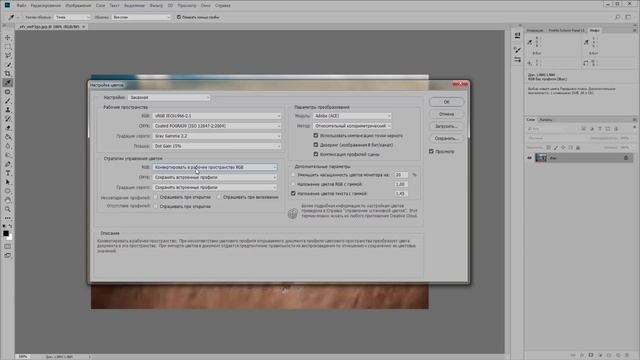Open the workspace switcher icon
The height and width of the screenshot is (360, 640).
tap(628, 17)
